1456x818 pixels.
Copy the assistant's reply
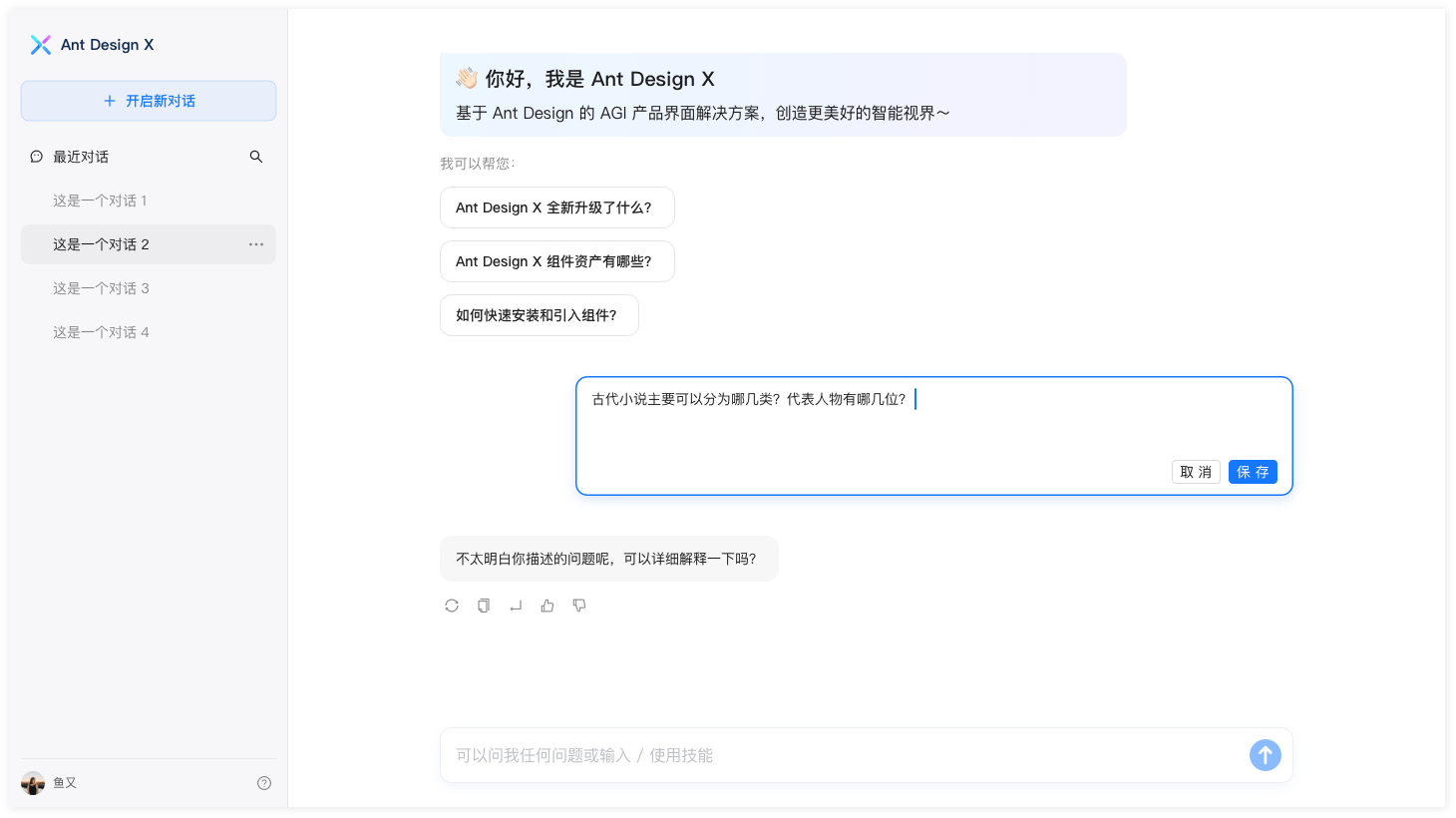[484, 606]
